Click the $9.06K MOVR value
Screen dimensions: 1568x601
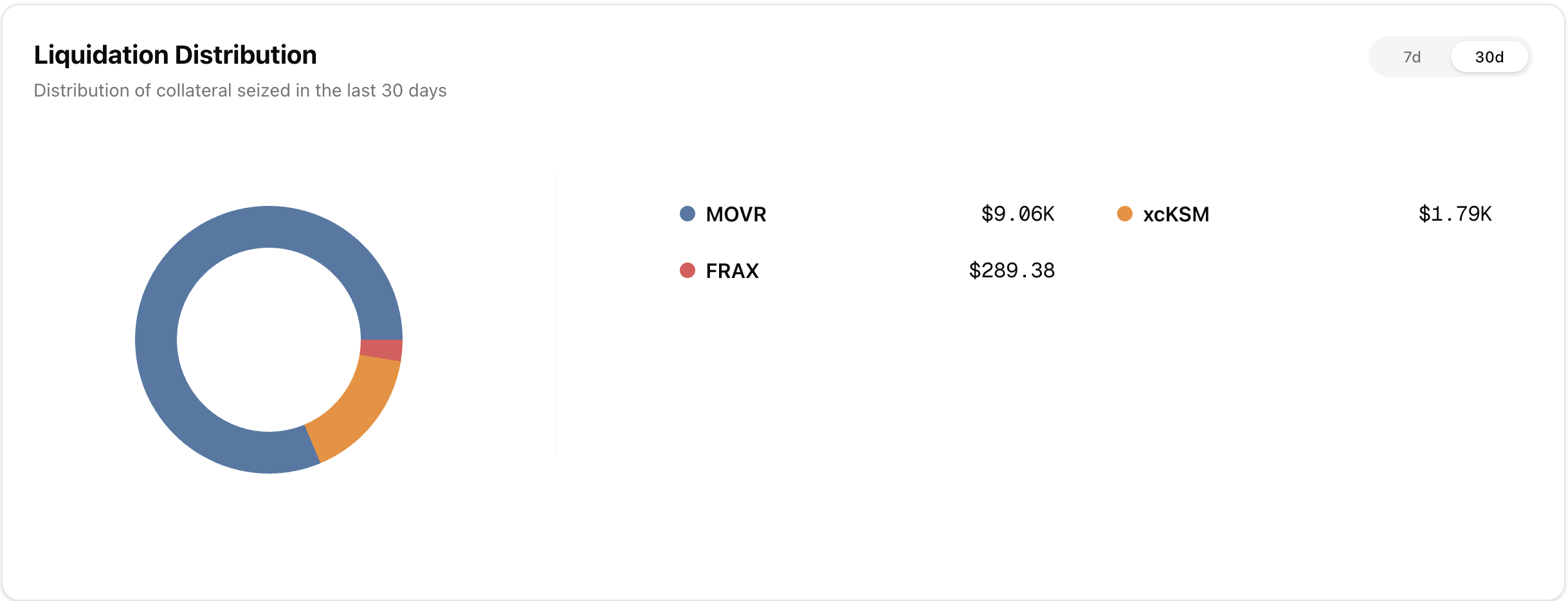point(1017,214)
